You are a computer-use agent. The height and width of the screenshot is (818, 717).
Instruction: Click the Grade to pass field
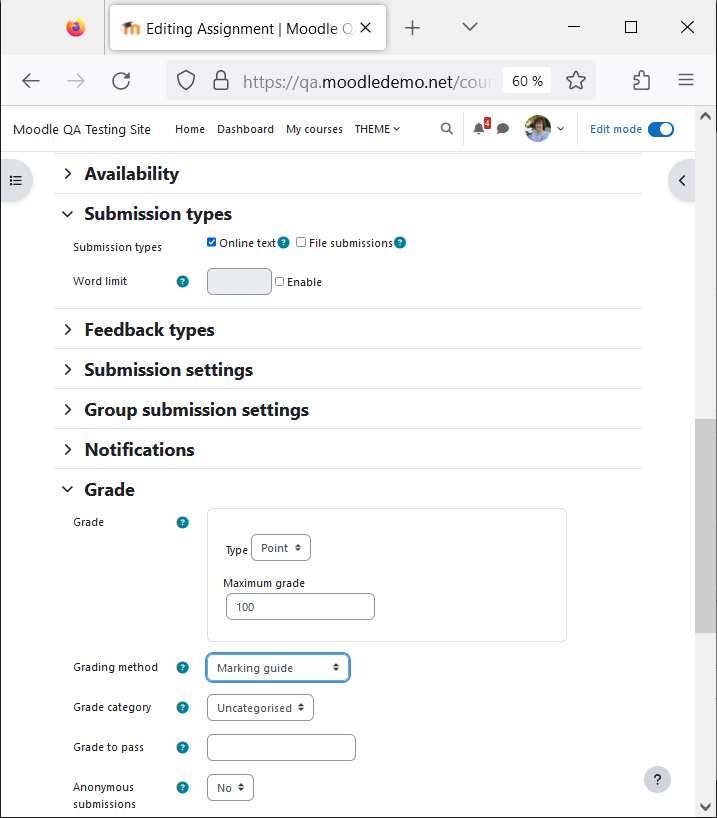click(x=281, y=748)
